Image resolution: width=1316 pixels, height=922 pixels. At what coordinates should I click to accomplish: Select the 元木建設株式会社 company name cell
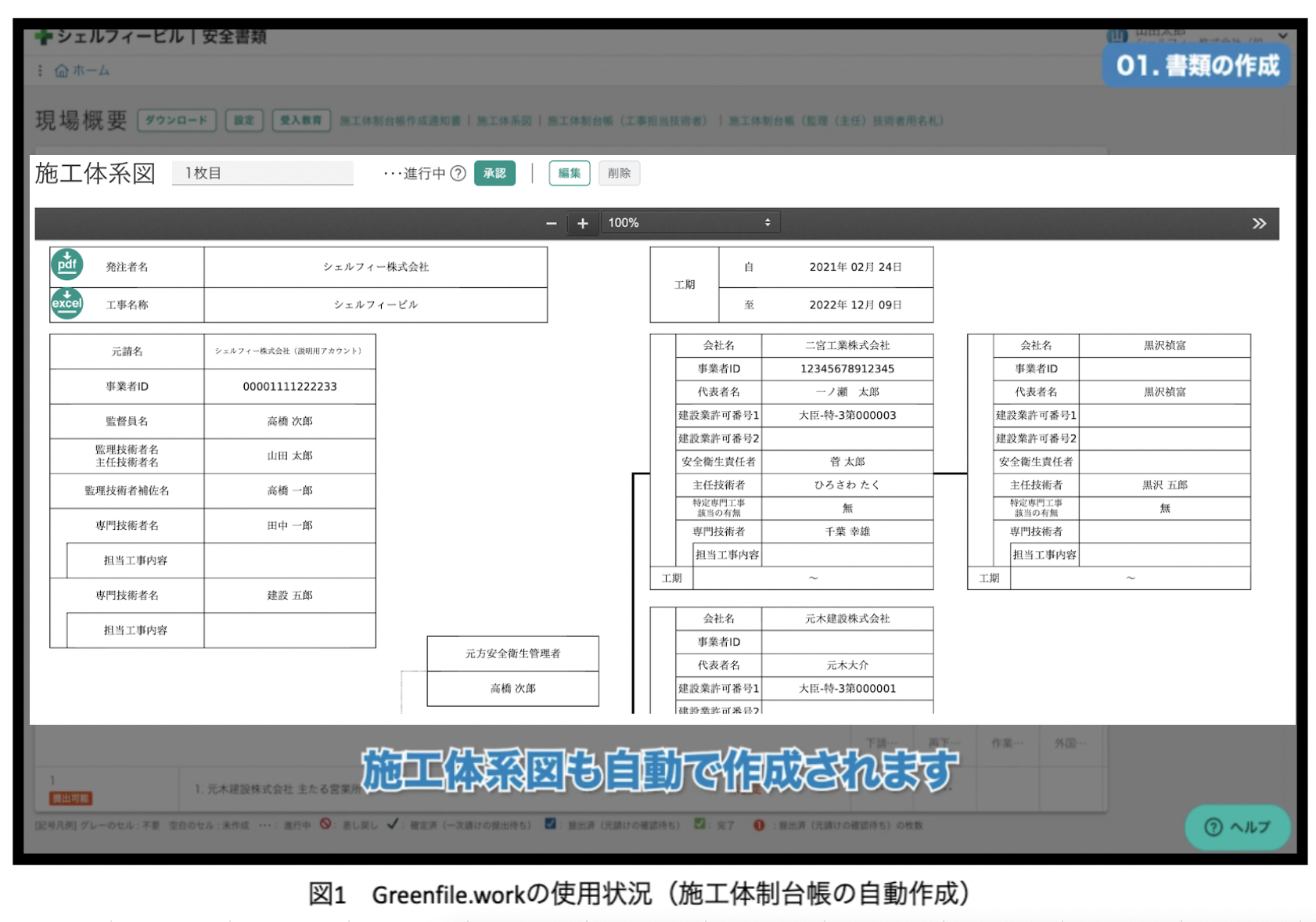[x=847, y=618]
